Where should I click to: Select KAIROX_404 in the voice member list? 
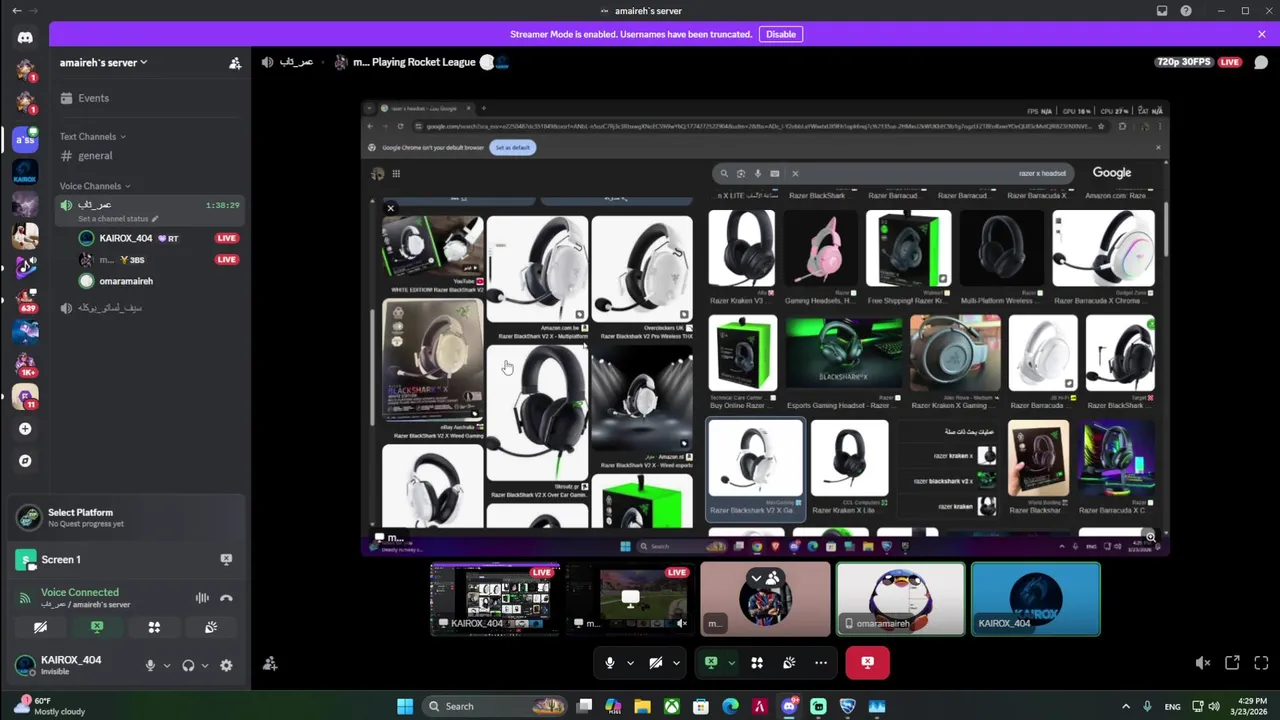click(158, 238)
